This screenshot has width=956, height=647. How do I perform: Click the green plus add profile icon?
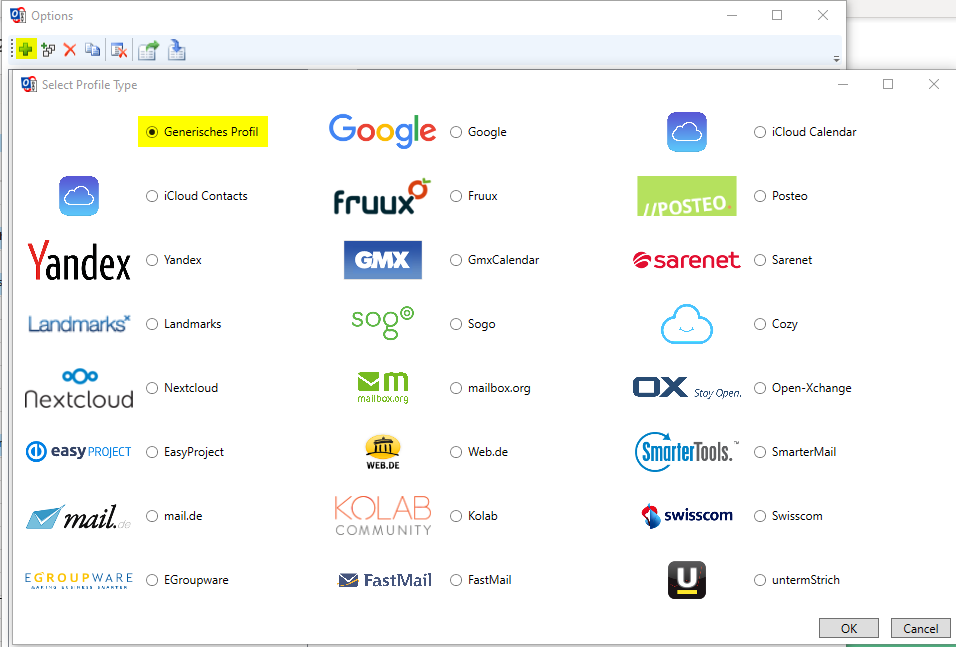click(26, 49)
